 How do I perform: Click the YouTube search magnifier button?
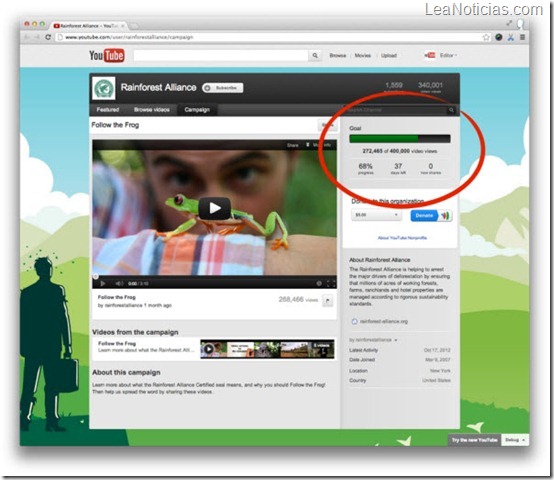point(315,55)
